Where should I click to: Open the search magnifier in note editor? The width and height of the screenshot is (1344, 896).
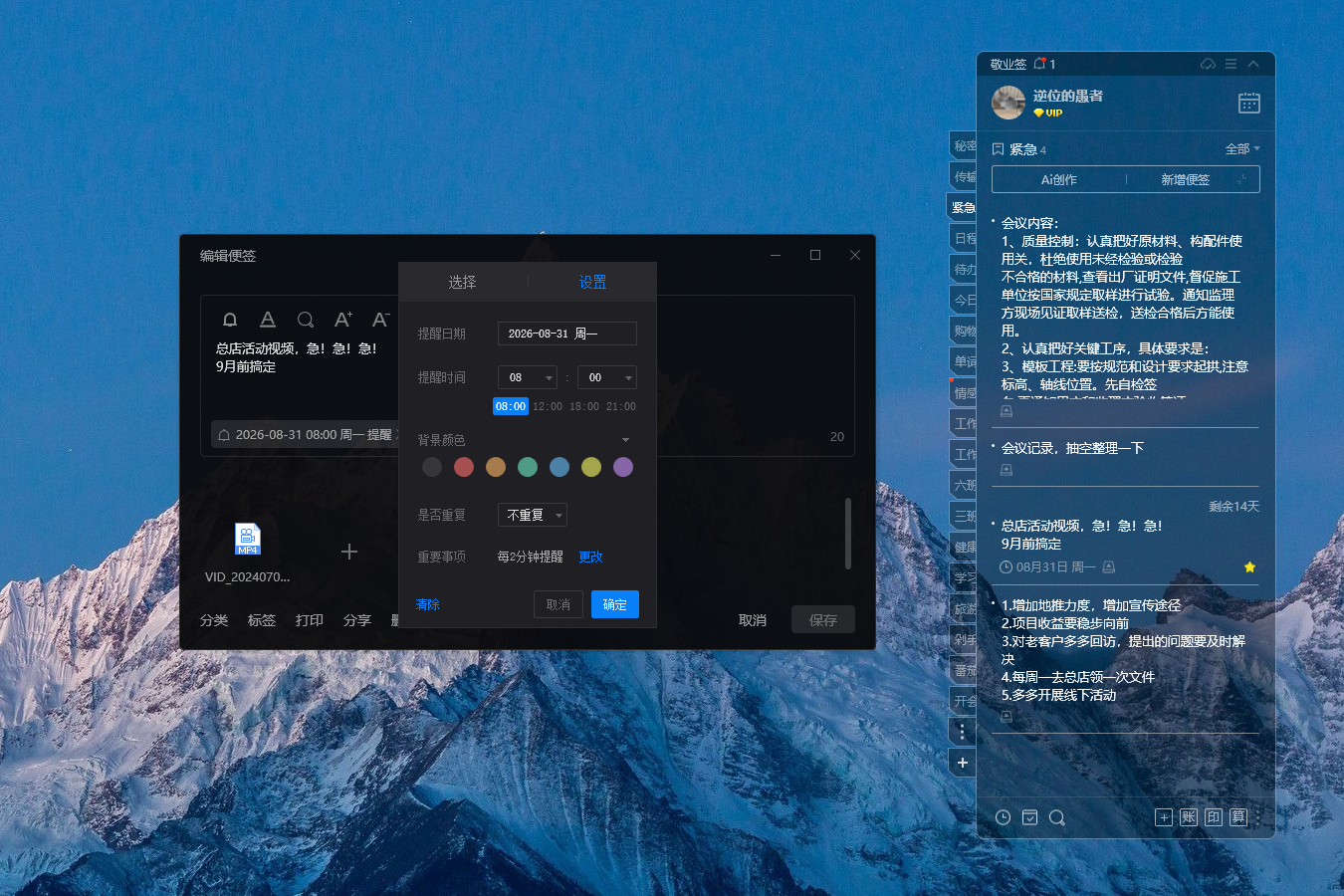(x=306, y=320)
